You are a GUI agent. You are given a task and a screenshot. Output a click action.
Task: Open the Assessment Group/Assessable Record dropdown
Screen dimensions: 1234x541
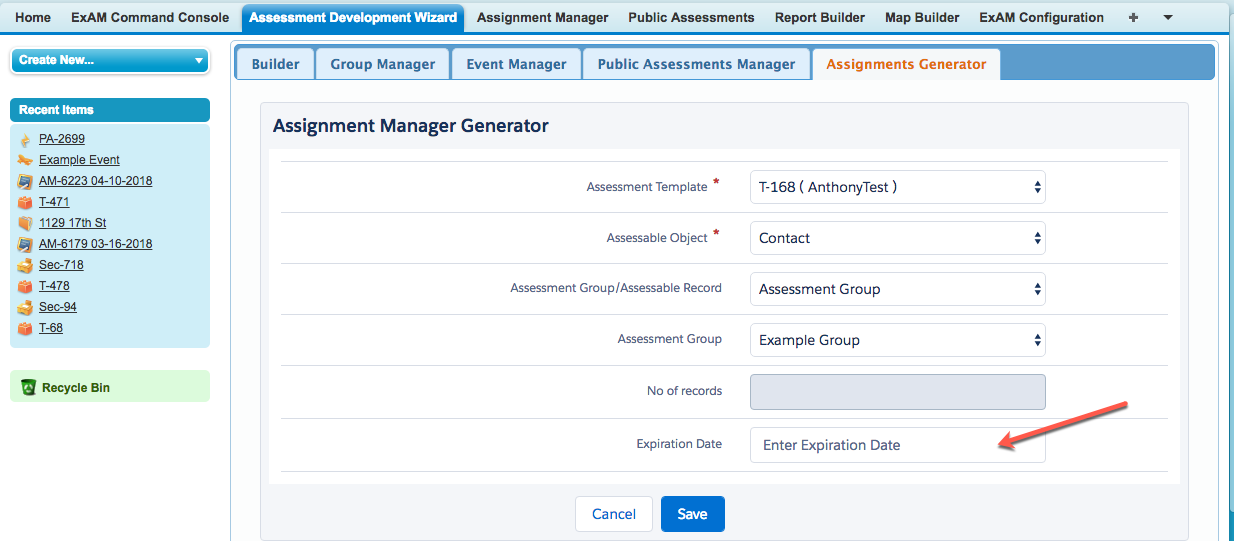[897, 289]
